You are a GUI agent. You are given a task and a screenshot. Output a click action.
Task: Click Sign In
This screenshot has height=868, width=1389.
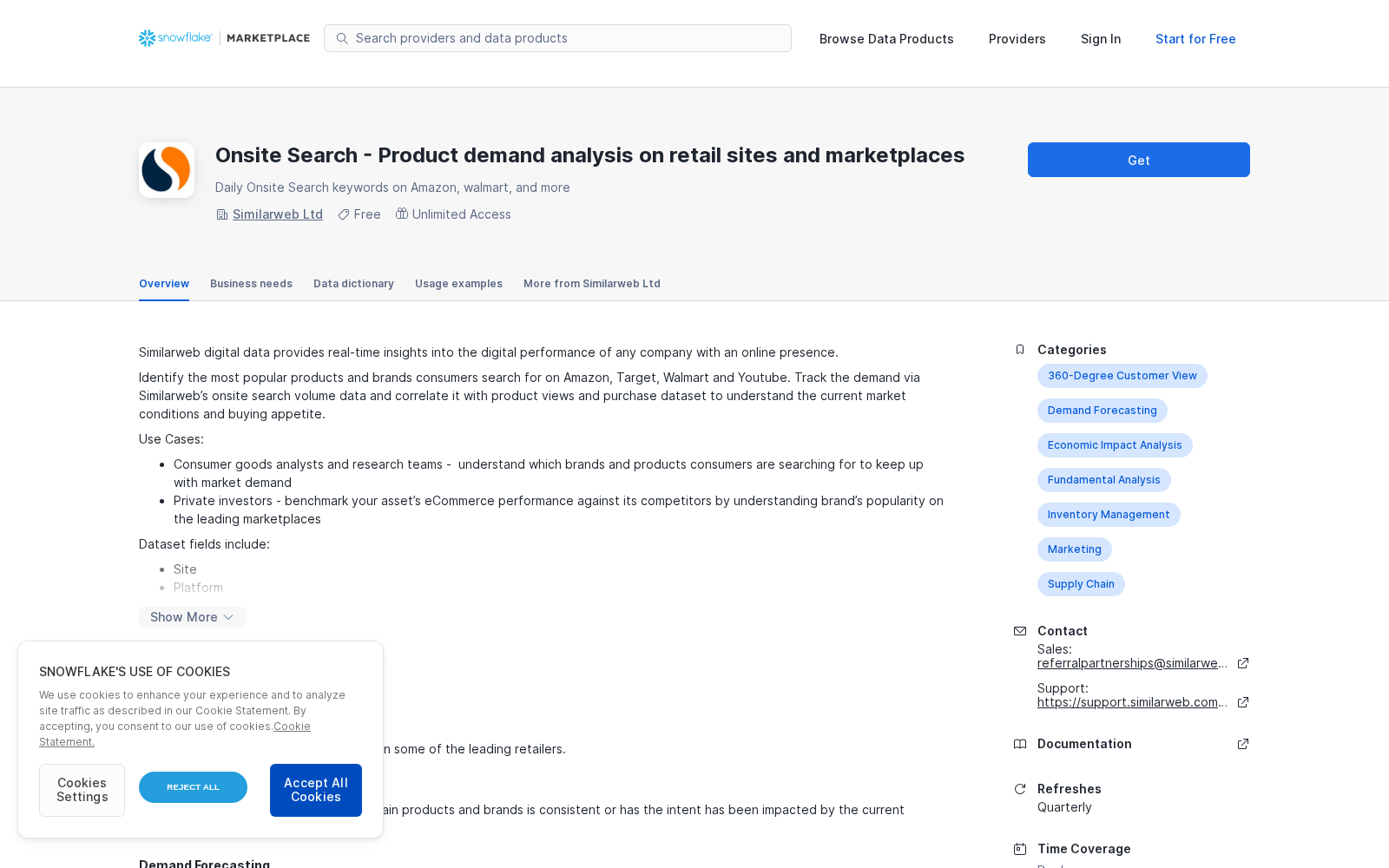coord(1101,39)
